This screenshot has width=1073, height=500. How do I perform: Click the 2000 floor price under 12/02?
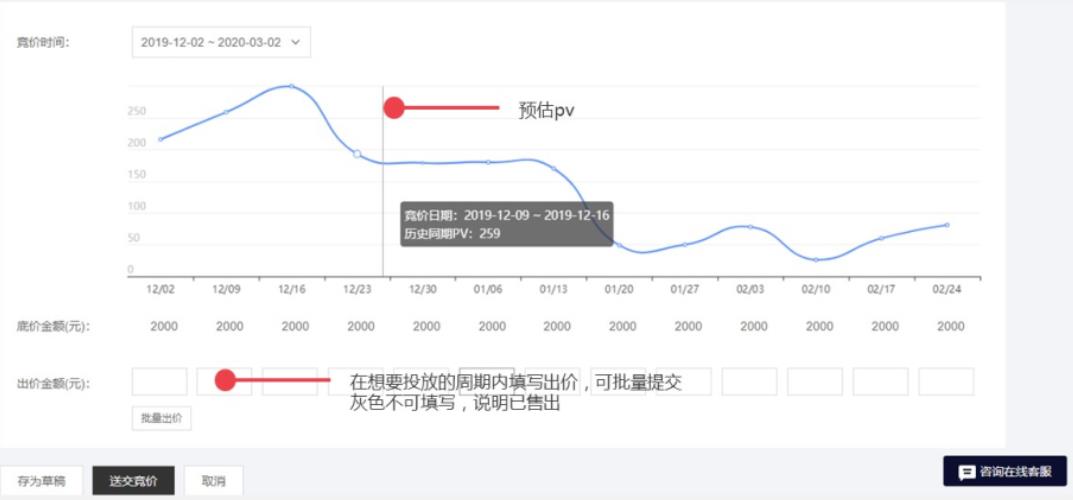click(x=164, y=327)
